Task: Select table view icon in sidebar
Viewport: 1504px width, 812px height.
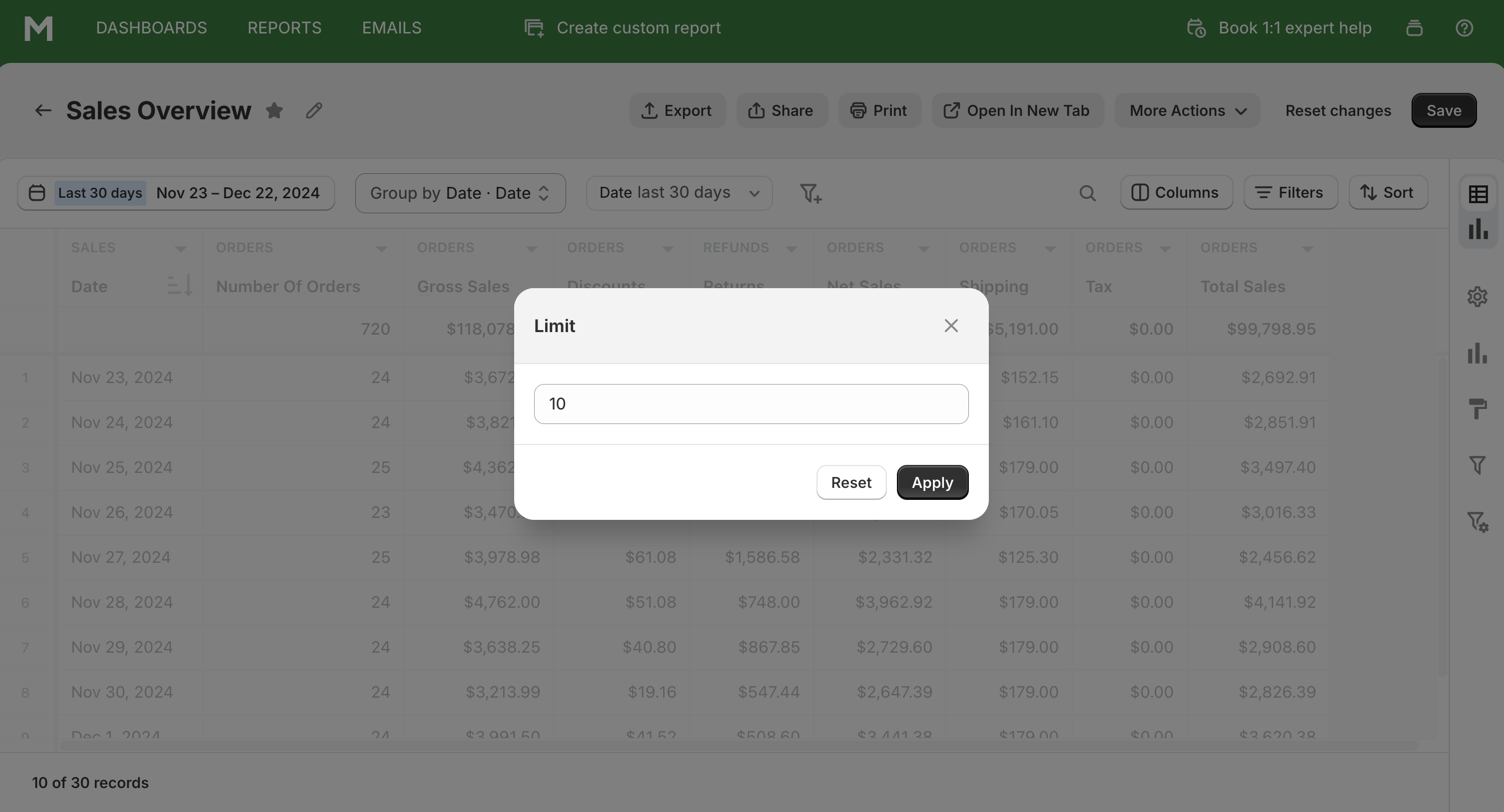Action: [1478, 194]
